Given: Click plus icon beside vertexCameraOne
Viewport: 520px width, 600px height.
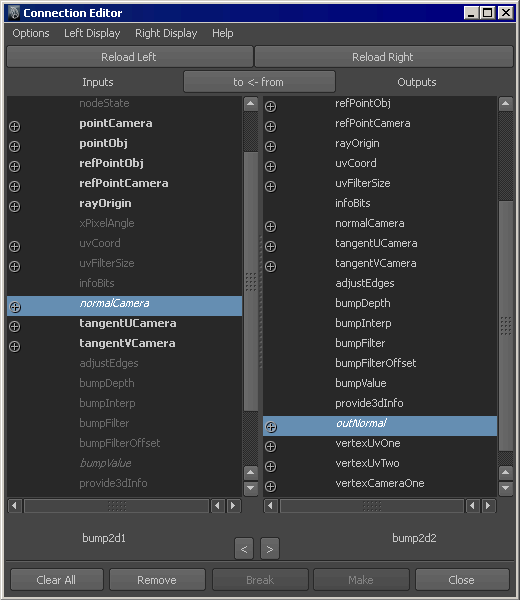Looking at the screenshot, I should tap(271, 487).
